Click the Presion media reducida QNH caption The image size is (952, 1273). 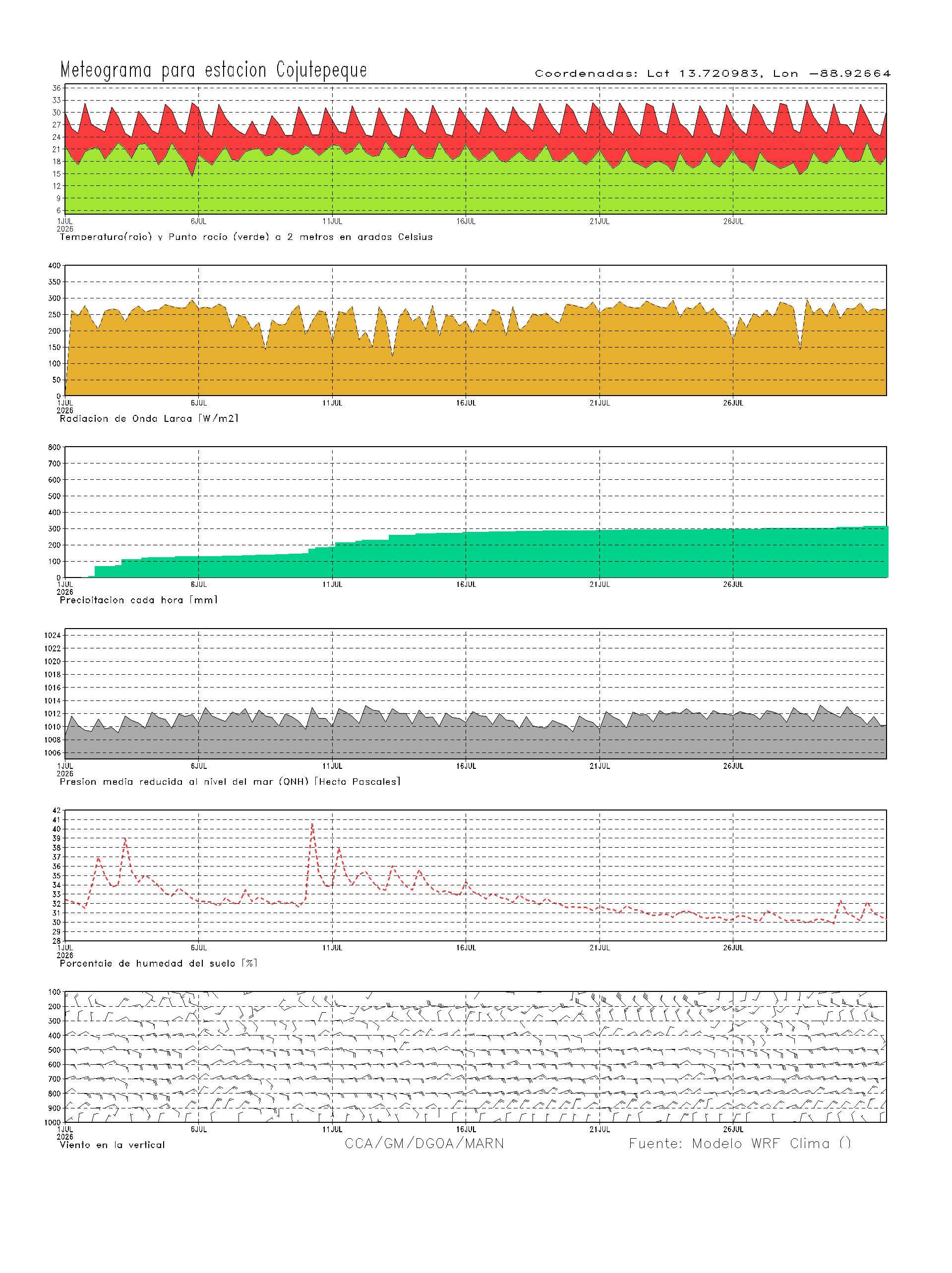pos(230,782)
